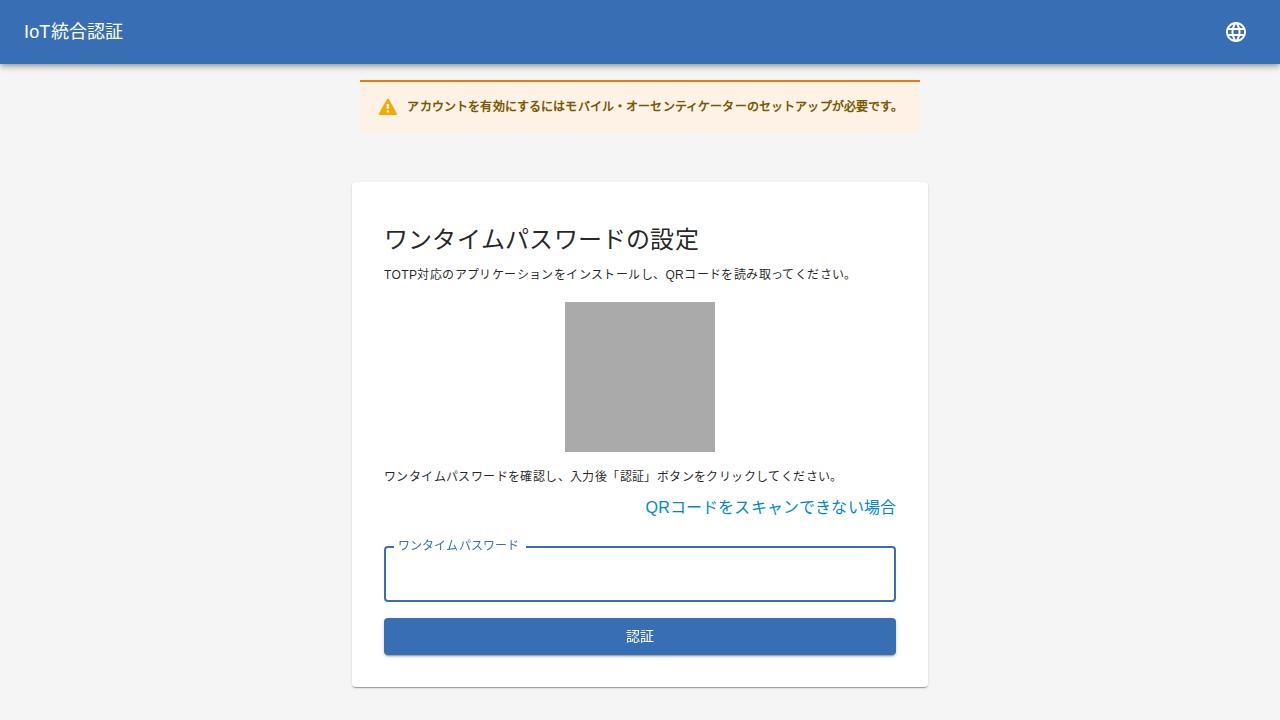The height and width of the screenshot is (720, 1280).
Task: Open the language selector globe icon
Action: (1236, 32)
